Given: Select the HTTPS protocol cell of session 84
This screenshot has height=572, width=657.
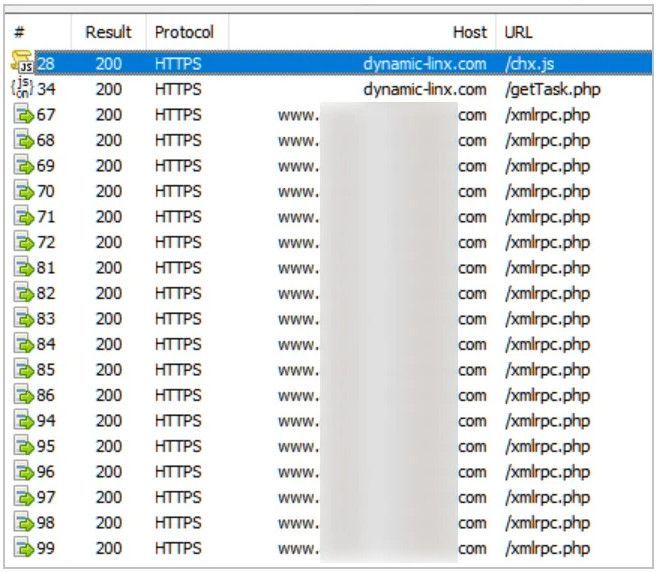Looking at the screenshot, I should [178, 344].
